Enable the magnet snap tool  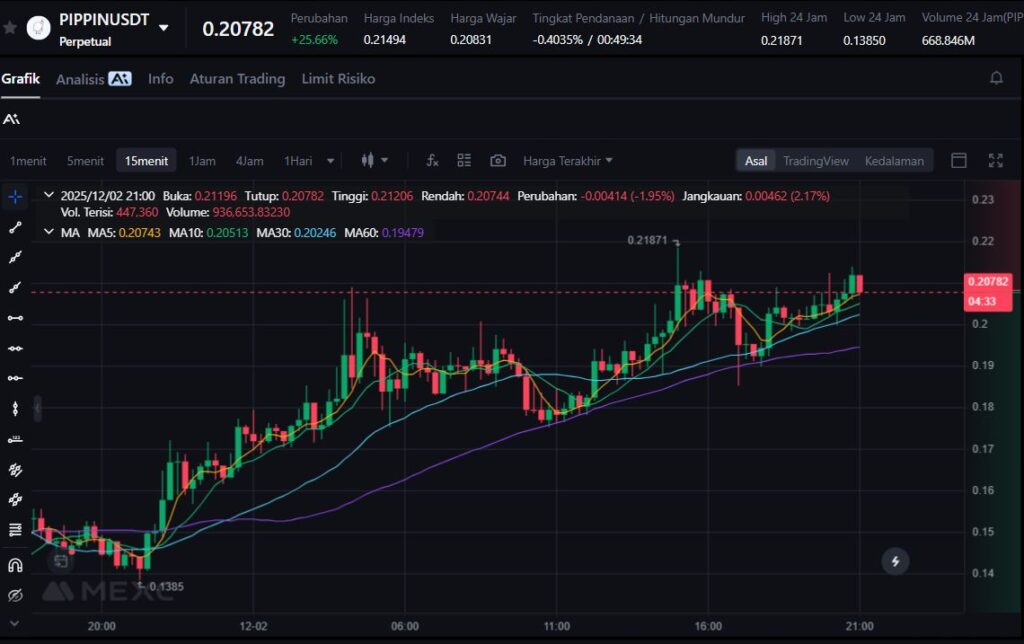pyautogui.click(x=15, y=565)
